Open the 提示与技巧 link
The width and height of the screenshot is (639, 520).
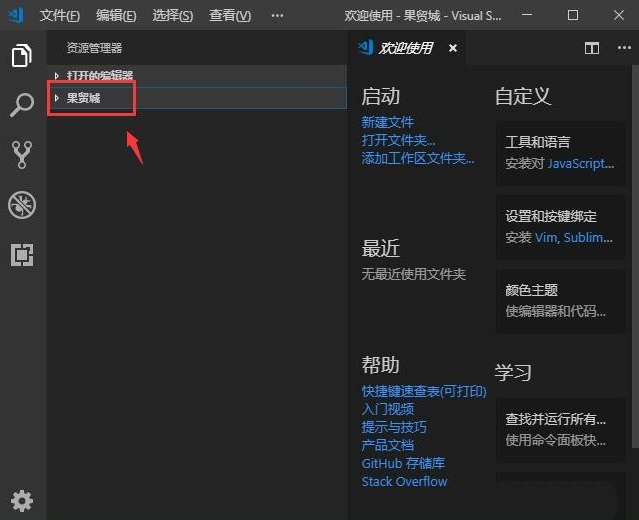pos(394,427)
